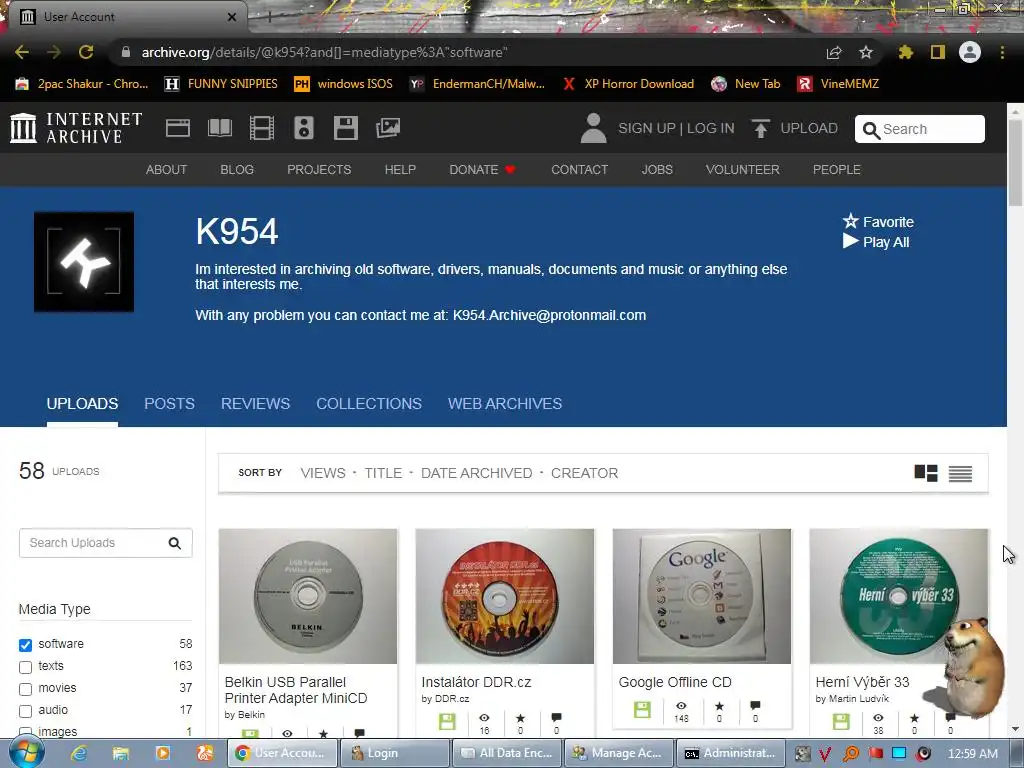
Task: Open the media player taskbar icon
Action: point(163,754)
